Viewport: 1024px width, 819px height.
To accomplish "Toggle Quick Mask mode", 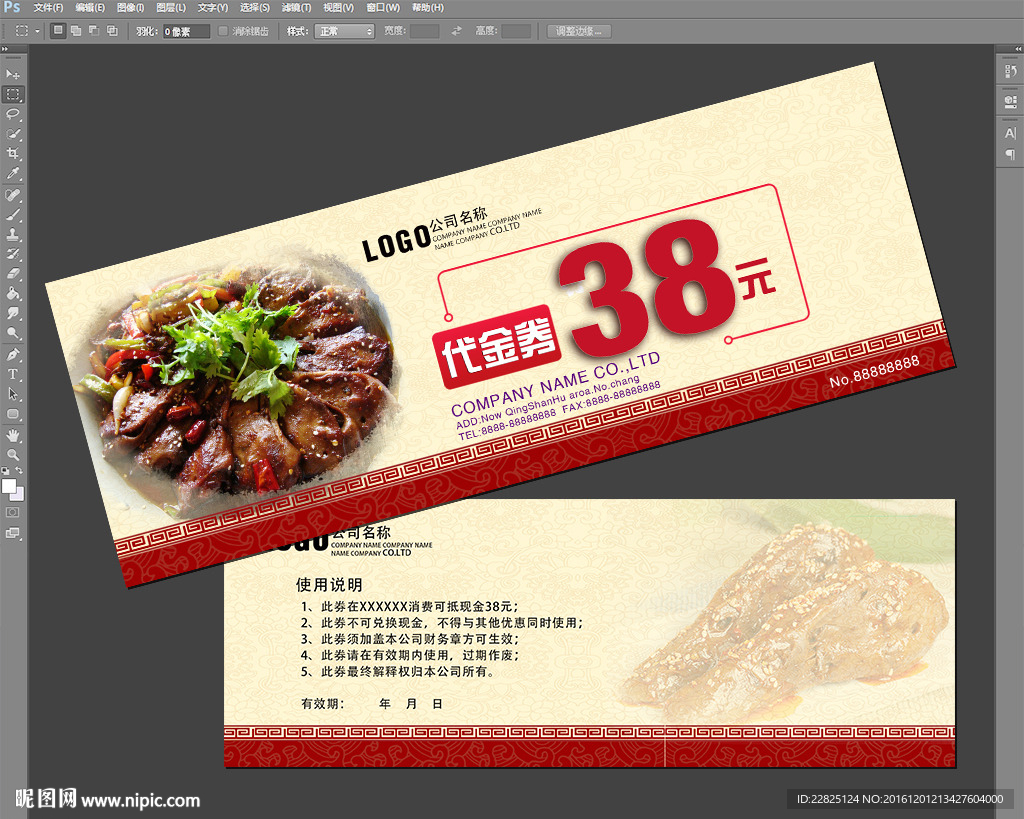I will 12,513.
